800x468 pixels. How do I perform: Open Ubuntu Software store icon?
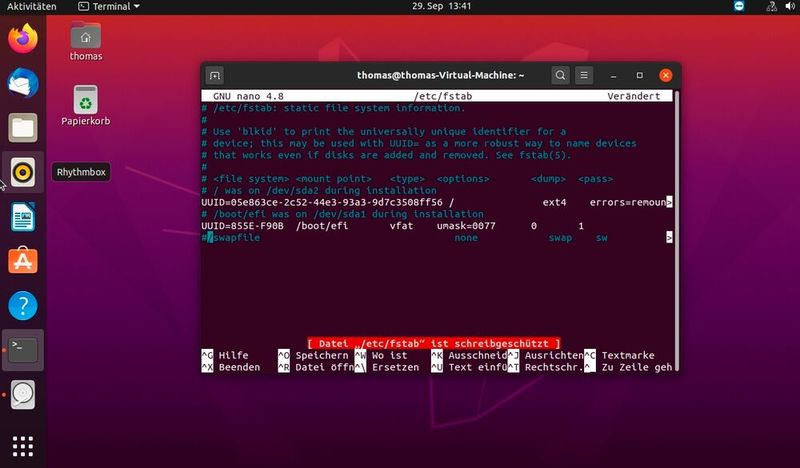(x=23, y=261)
